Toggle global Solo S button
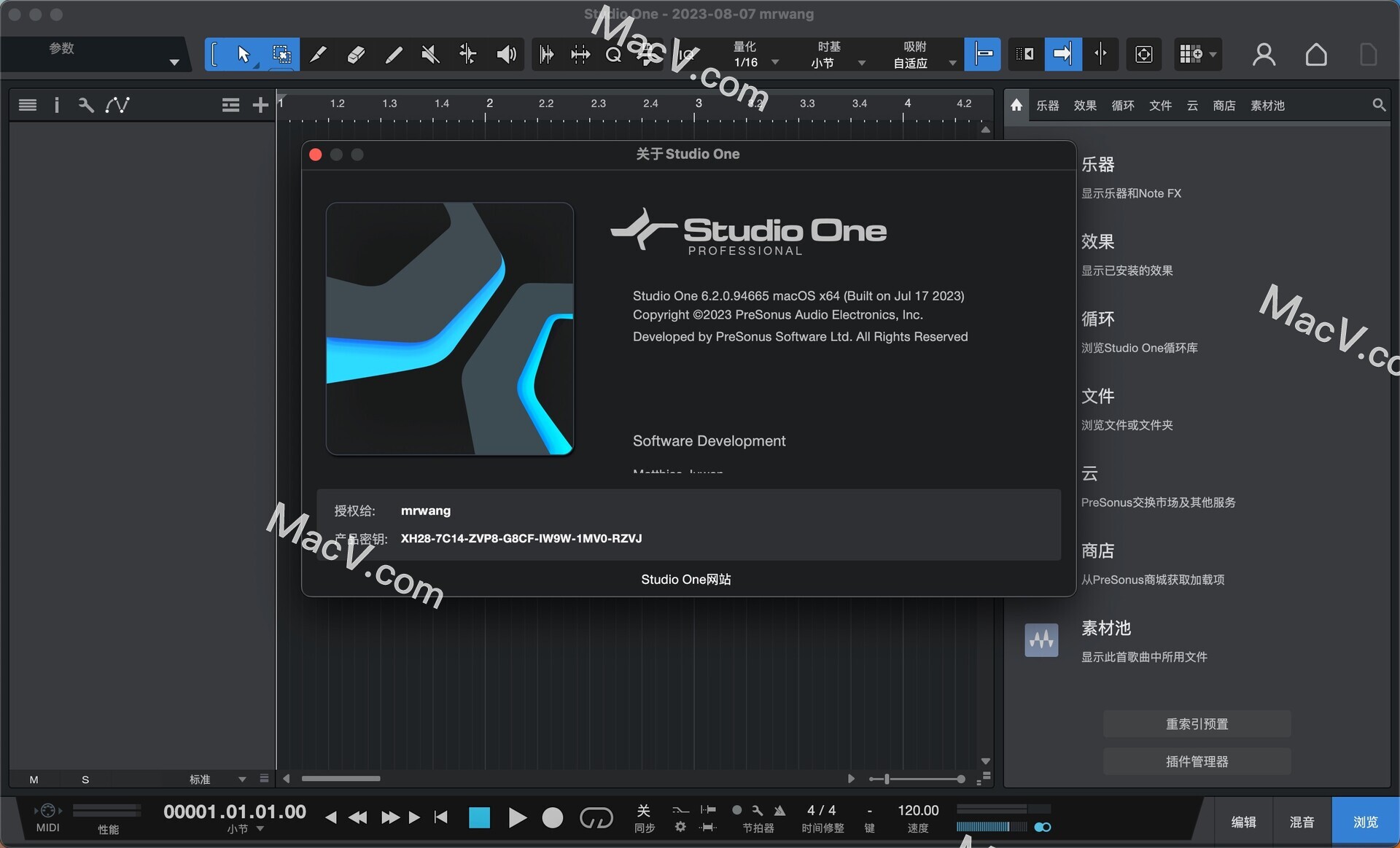This screenshot has height=848, width=1400. tap(85, 779)
